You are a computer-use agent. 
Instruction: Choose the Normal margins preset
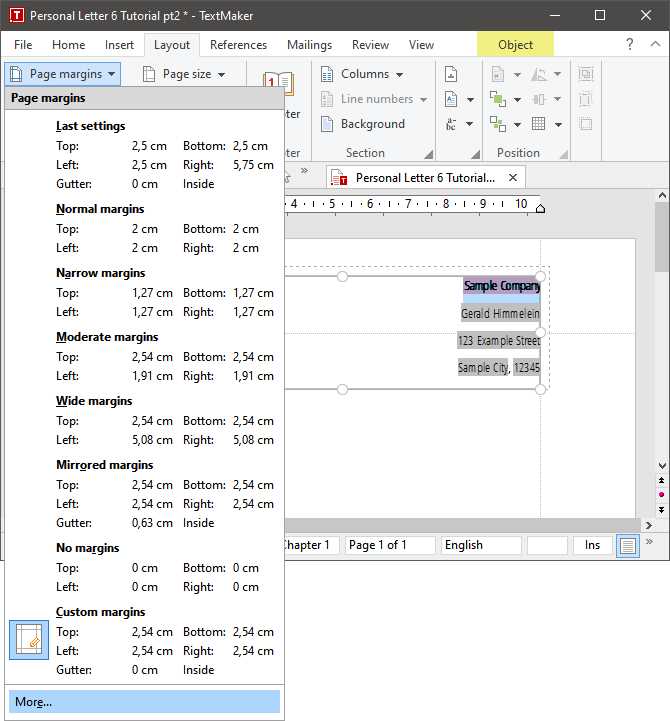(x=144, y=229)
